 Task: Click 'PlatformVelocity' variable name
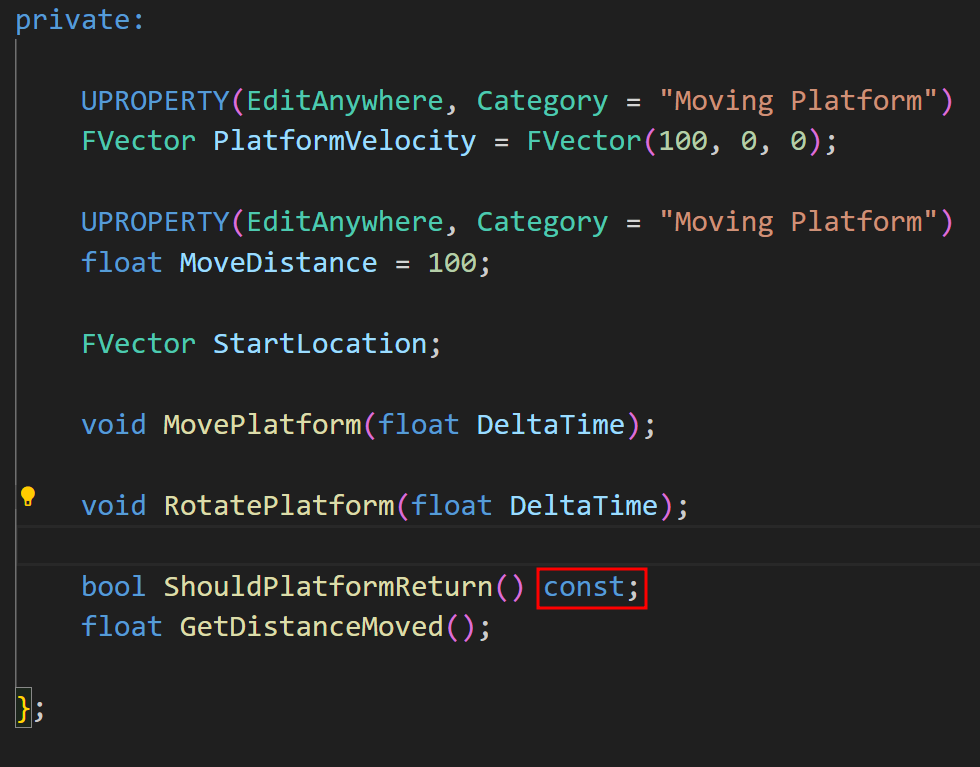click(344, 141)
